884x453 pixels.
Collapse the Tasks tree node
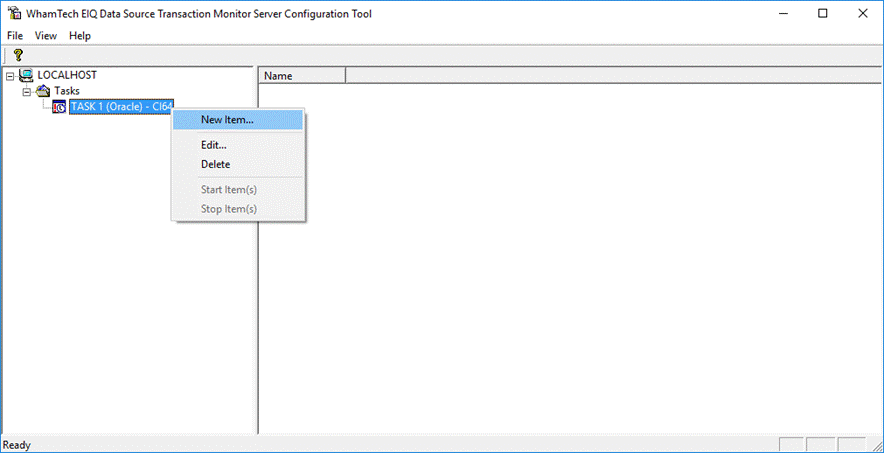click(x=25, y=91)
